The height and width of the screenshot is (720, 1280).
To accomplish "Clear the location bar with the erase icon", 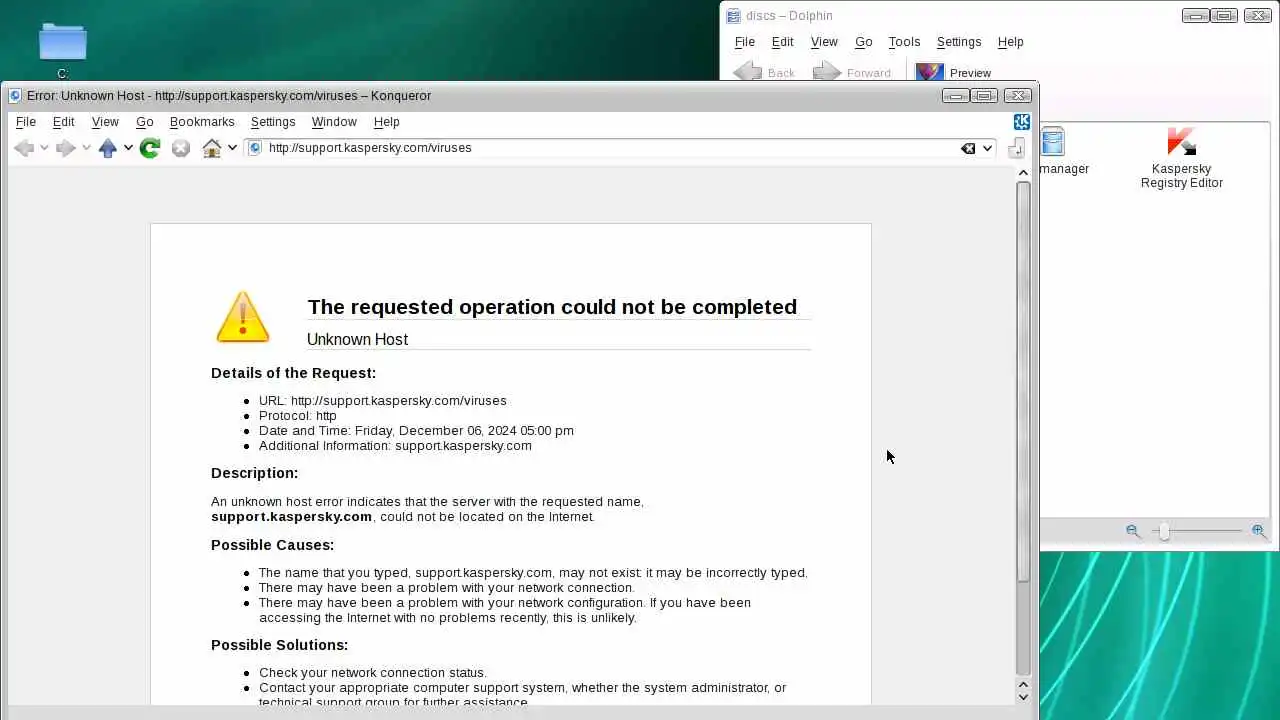I will point(968,148).
